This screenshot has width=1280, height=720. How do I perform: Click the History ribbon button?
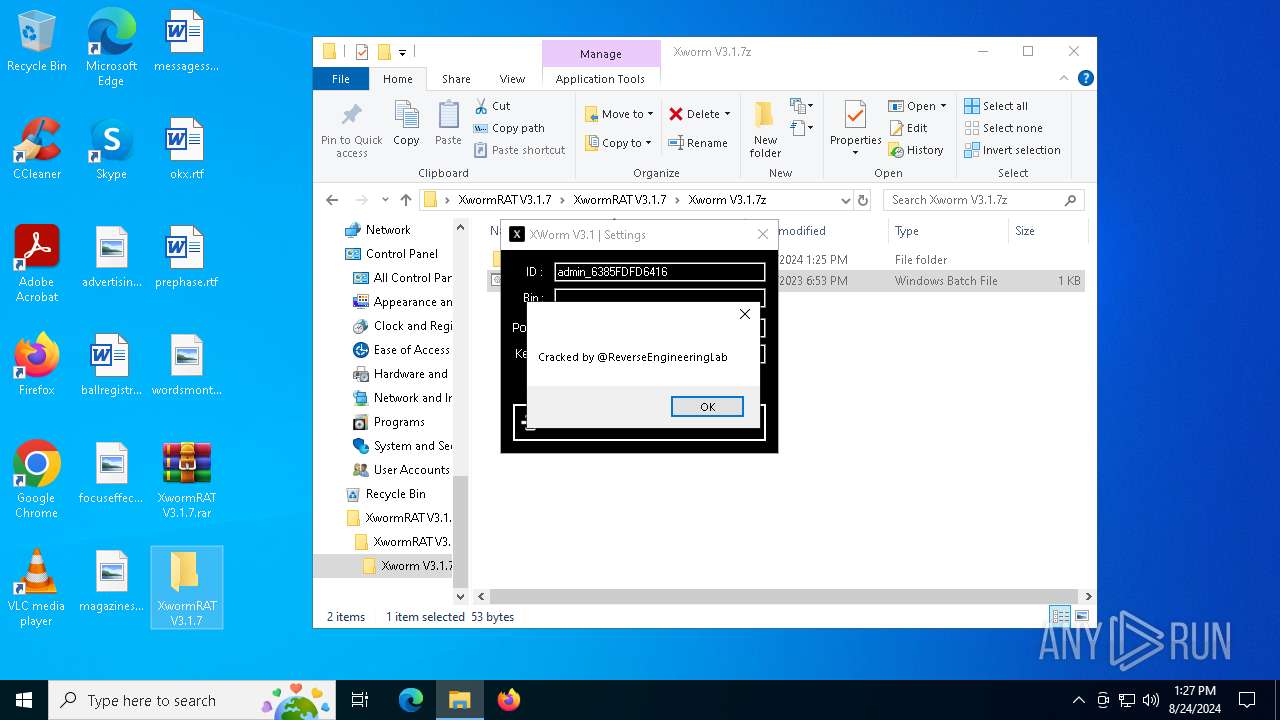pyautogui.click(x=915, y=150)
